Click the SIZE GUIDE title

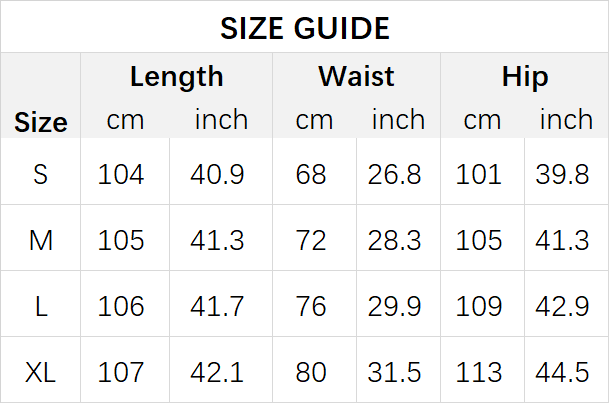(x=305, y=28)
